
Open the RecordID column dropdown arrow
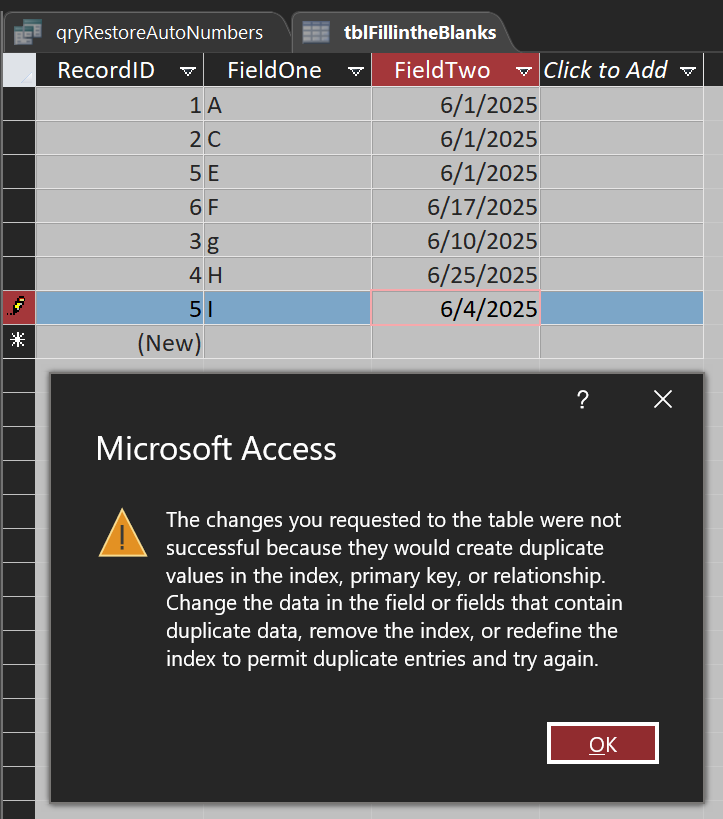tap(188, 71)
